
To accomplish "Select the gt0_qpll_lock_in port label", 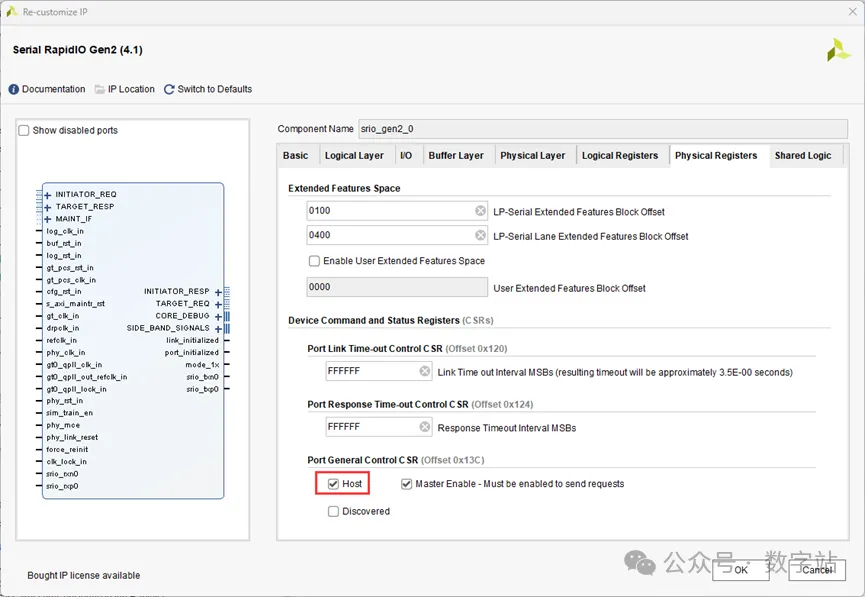I will click(77, 389).
